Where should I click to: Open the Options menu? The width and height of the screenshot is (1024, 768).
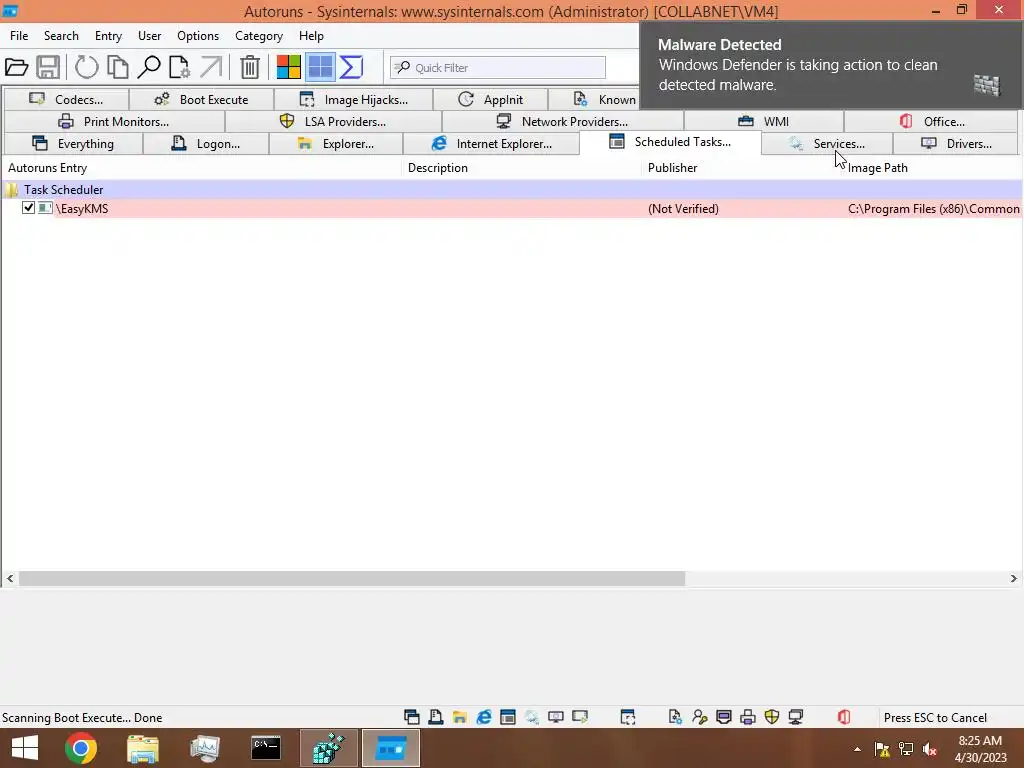[x=198, y=36]
